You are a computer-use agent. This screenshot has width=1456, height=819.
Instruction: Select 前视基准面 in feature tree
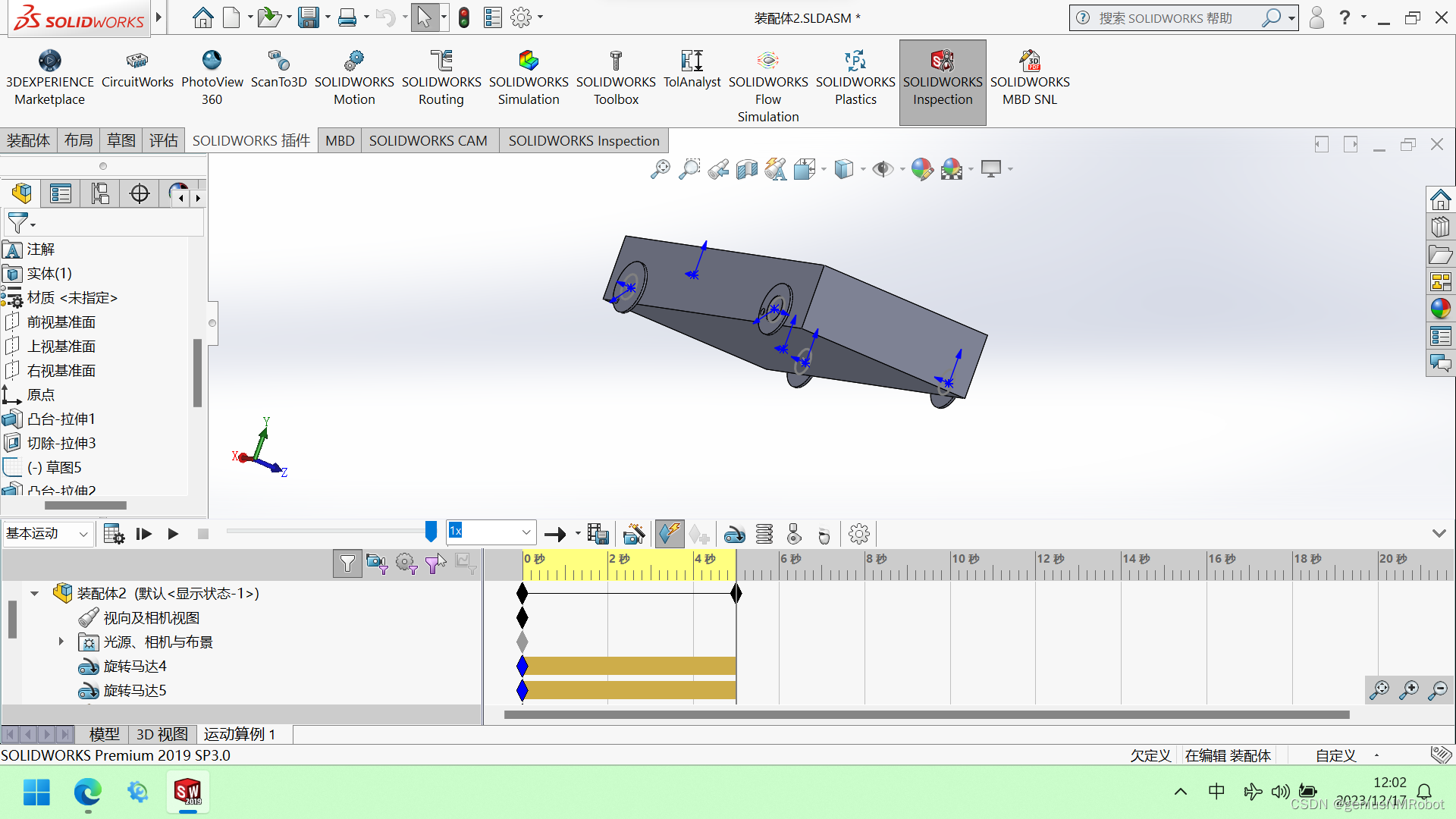[x=61, y=322]
